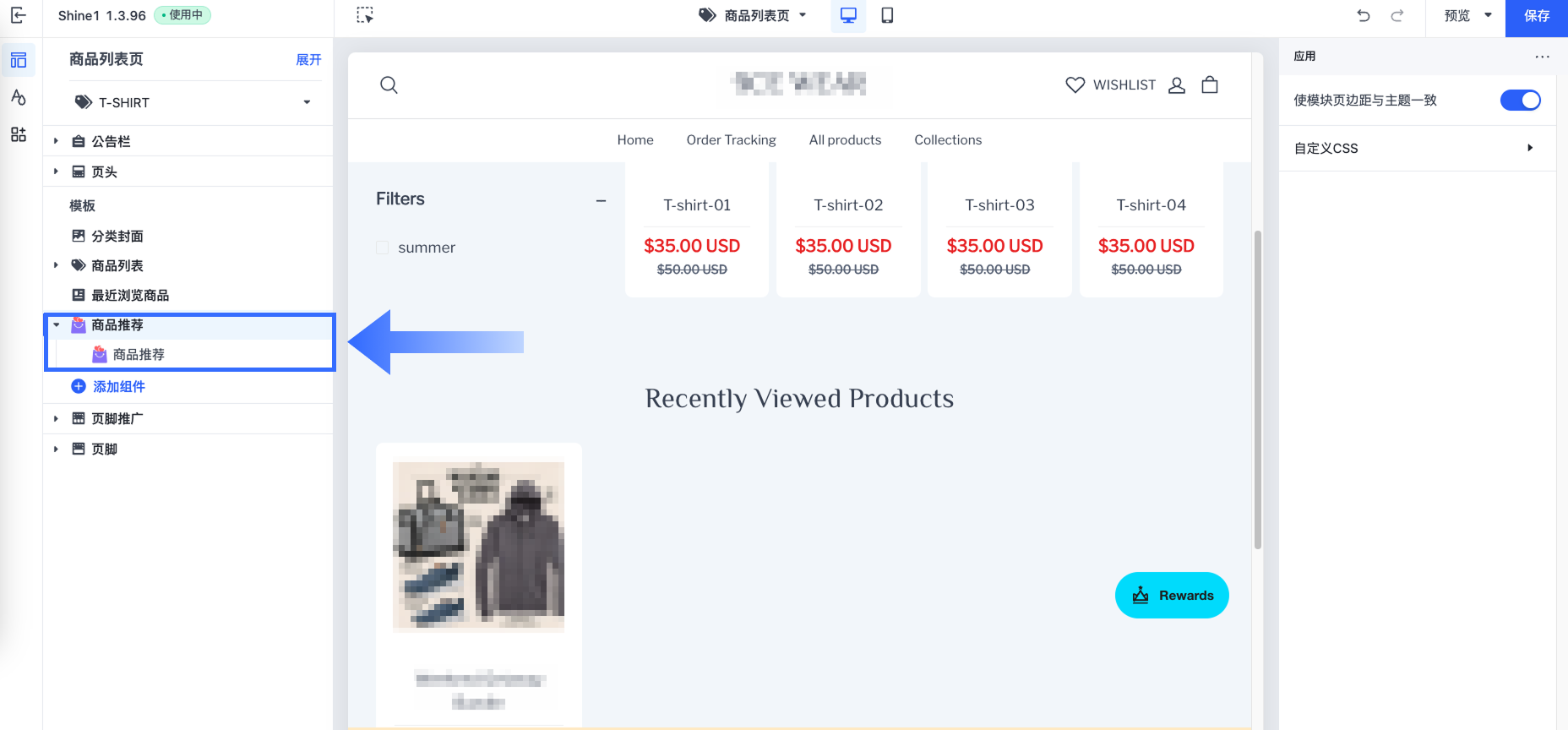Expand the 自定义CSS section
The height and width of the screenshot is (730, 1568).
click(1416, 148)
